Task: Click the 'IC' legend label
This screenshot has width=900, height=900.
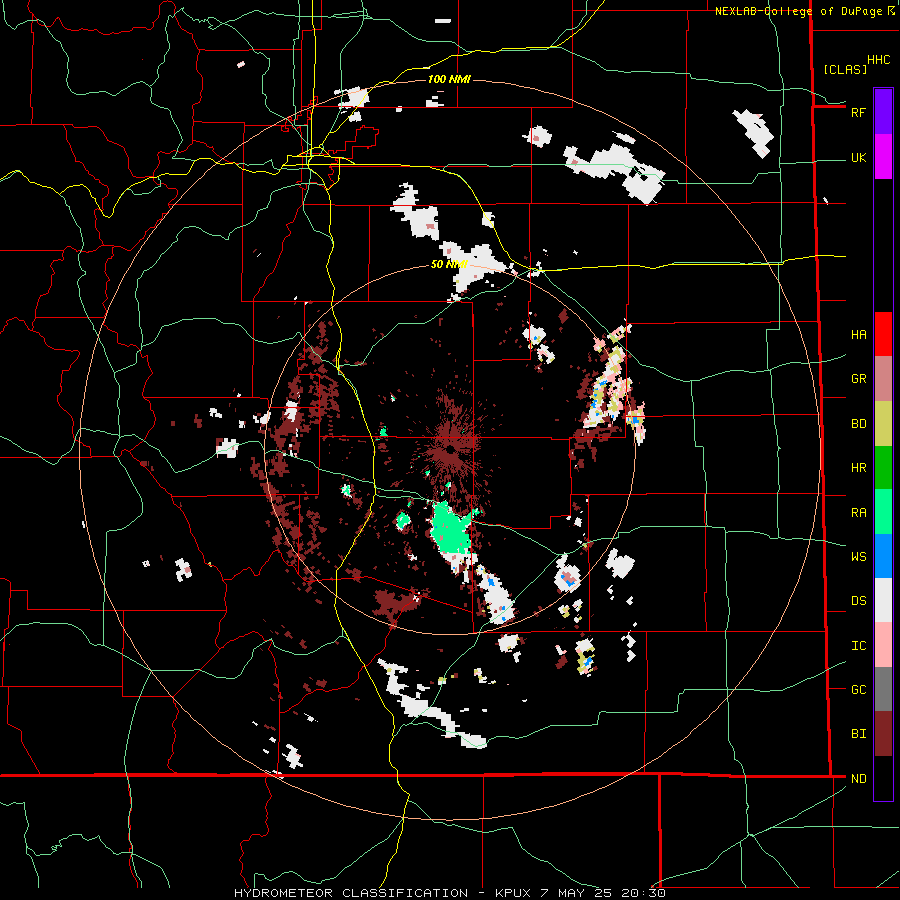Action: point(858,645)
